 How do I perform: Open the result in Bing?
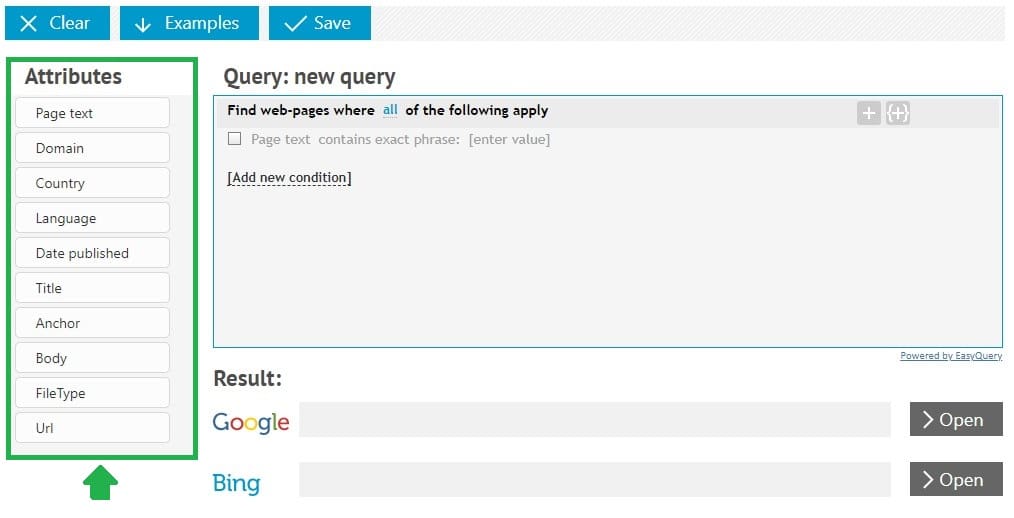[x=956, y=479]
